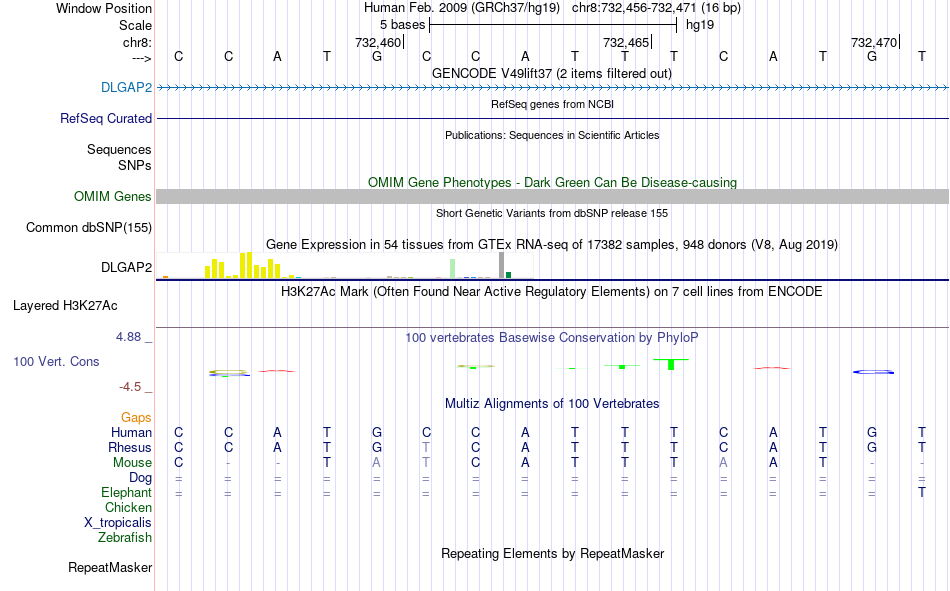The height and width of the screenshot is (591, 950).
Task: Click the Sequences track label
Action: 119,149
